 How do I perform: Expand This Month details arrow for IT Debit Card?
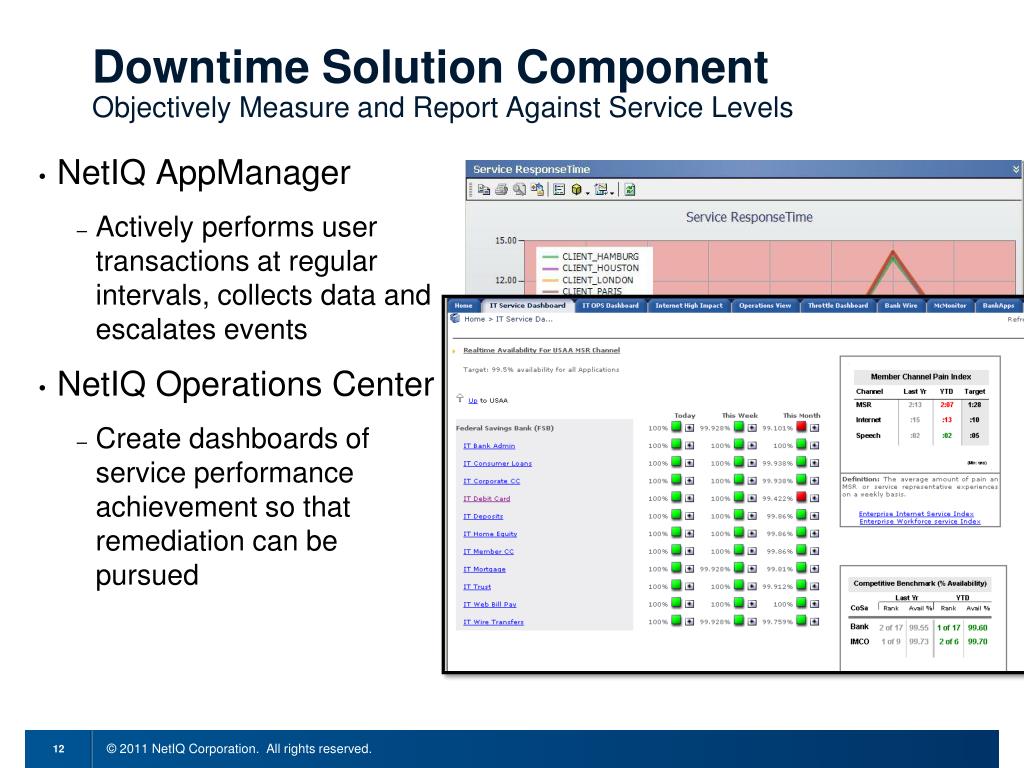[x=814, y=498]
